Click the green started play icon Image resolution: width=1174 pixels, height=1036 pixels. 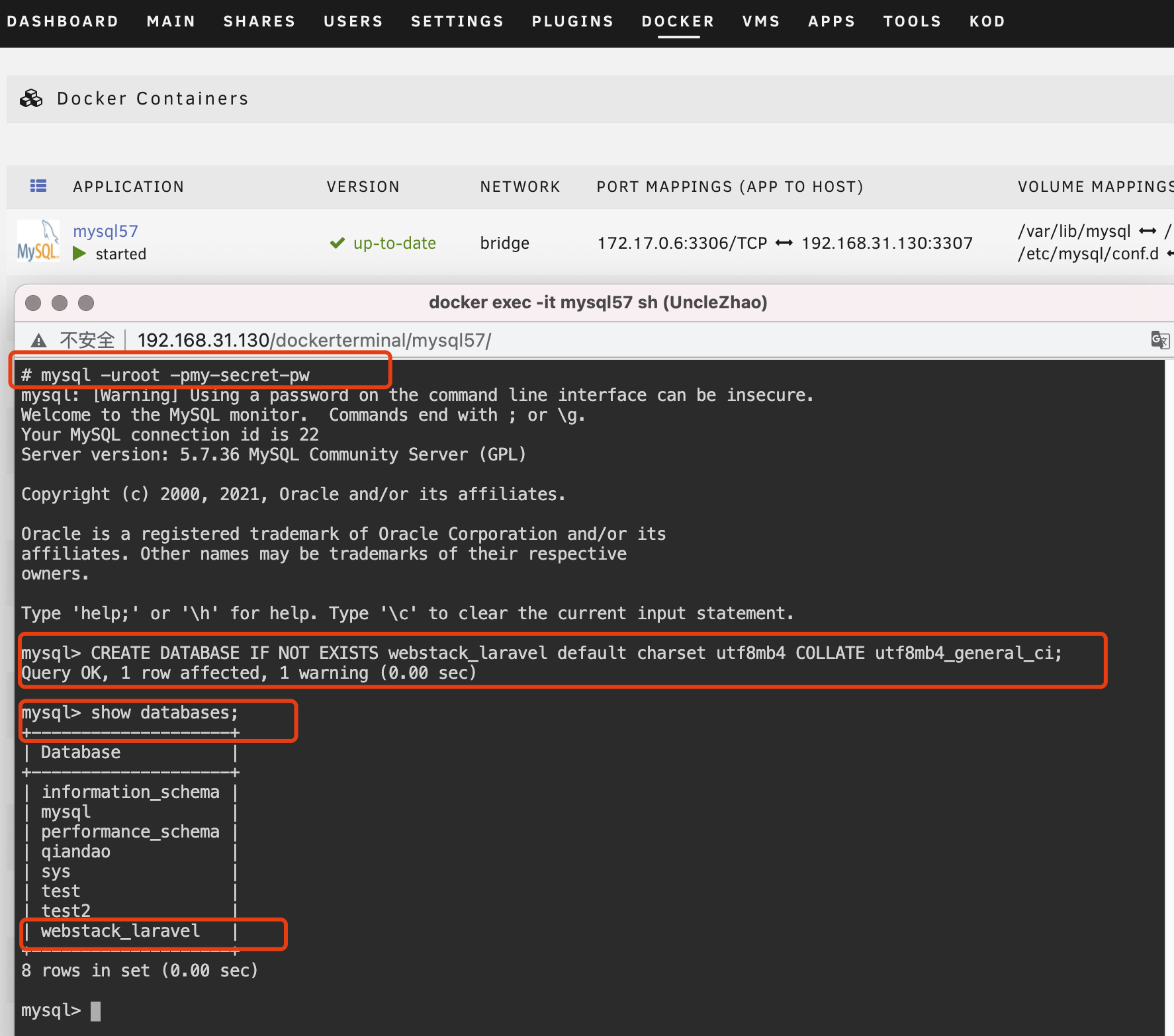(x=79, y=253)
